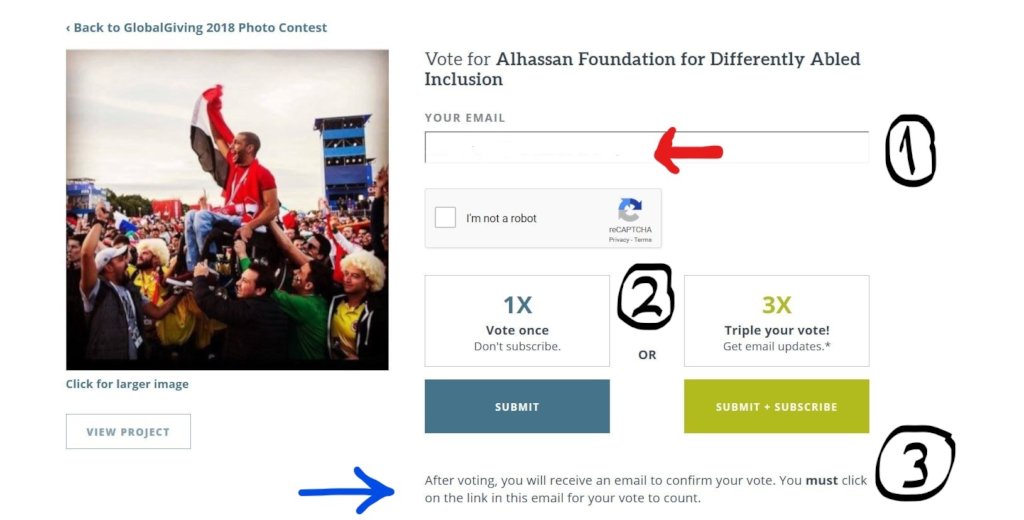Click the hand-drawn circled number 1
Image resolution: width=1024 pixels, height=520 pixels.
pos(911,151)
